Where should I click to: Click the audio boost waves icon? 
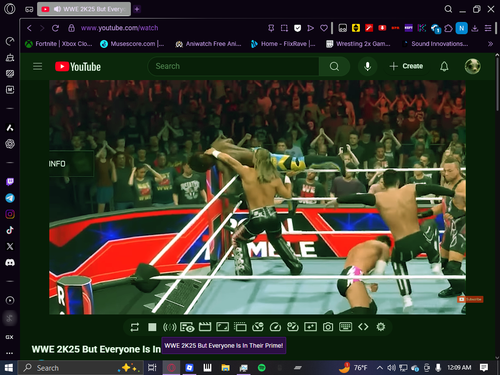pos(169,327)
